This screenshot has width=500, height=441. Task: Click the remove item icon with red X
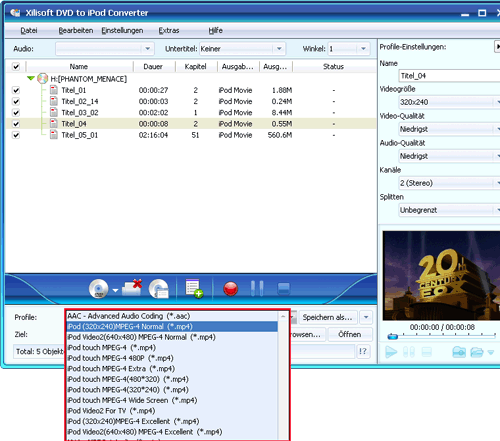click(132, 288)
